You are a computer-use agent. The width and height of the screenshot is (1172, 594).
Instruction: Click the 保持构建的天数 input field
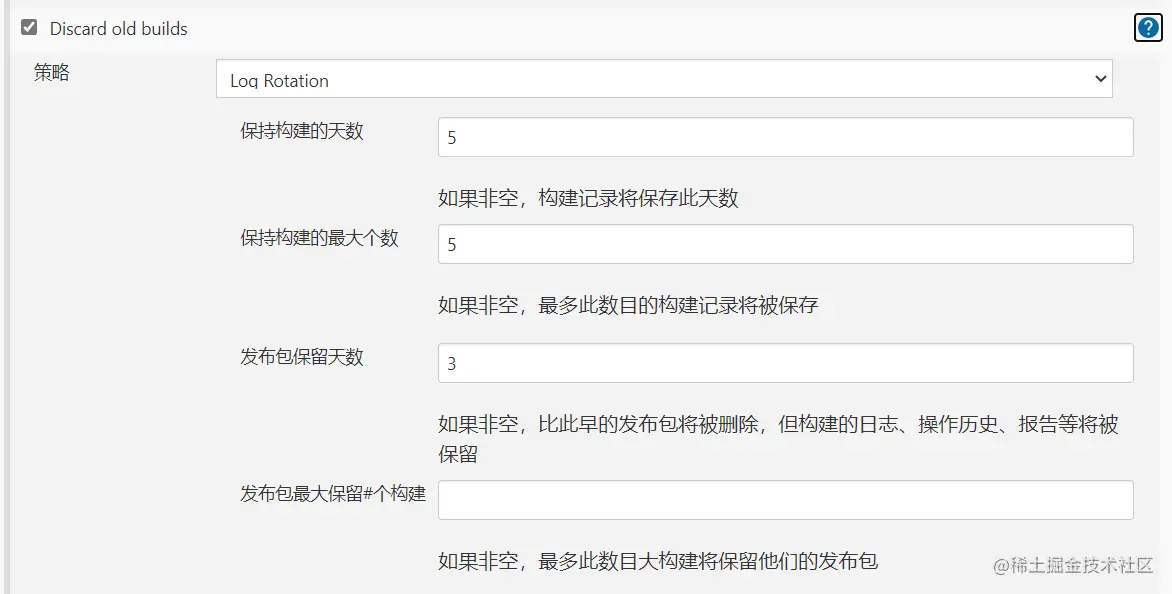click(786, 137)
